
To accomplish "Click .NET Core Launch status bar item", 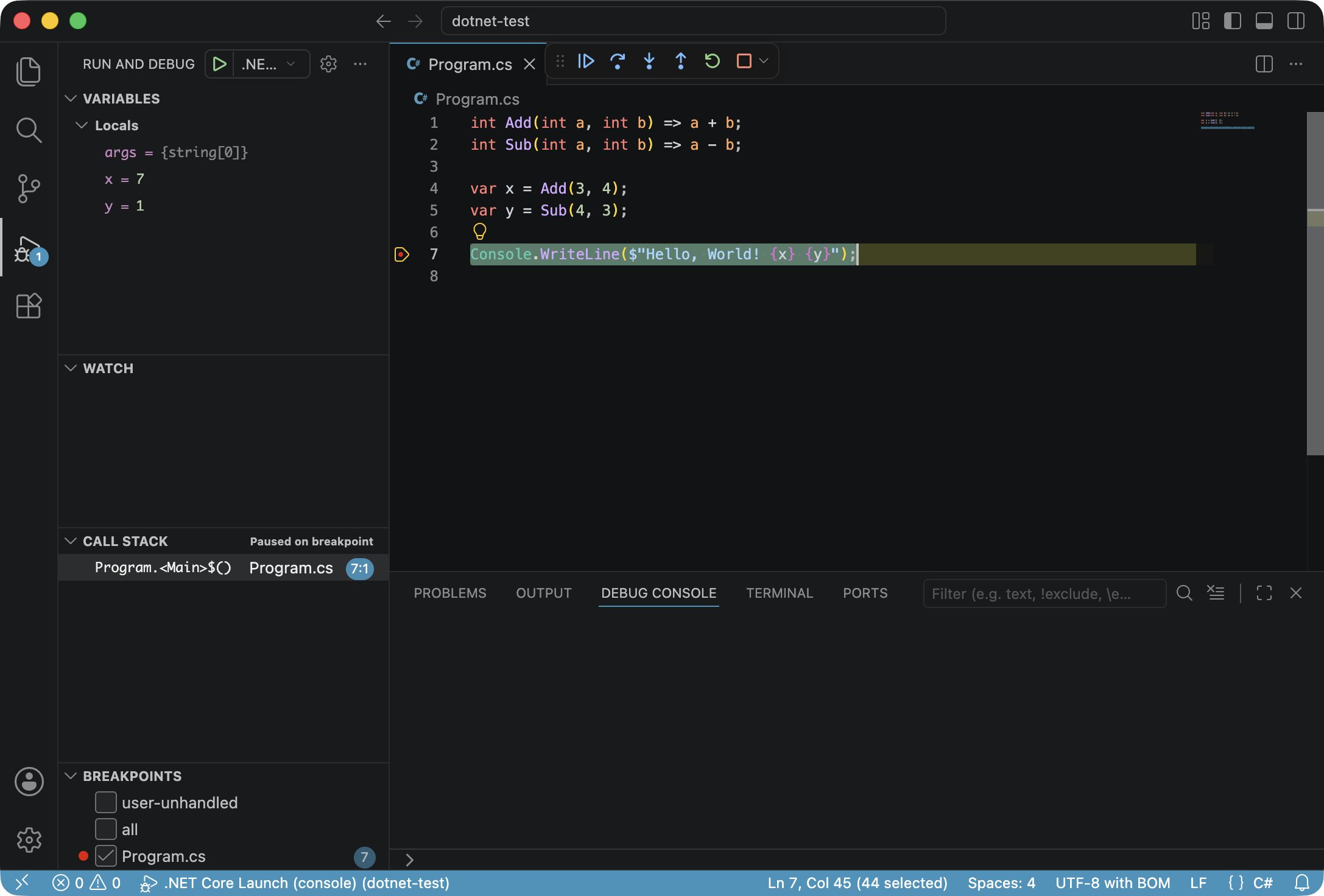I will [295, 883].
